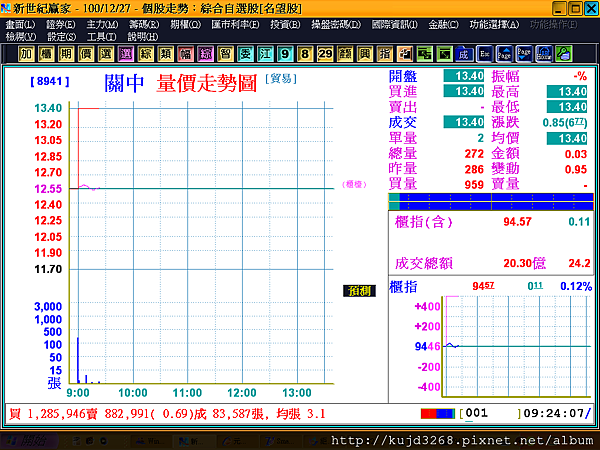Click the Page Up toolbar icon

[x=504, y=54]
